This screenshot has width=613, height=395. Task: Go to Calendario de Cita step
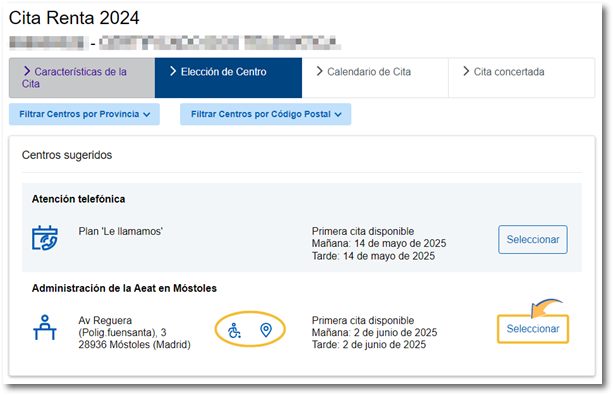[x=375, y=78]
